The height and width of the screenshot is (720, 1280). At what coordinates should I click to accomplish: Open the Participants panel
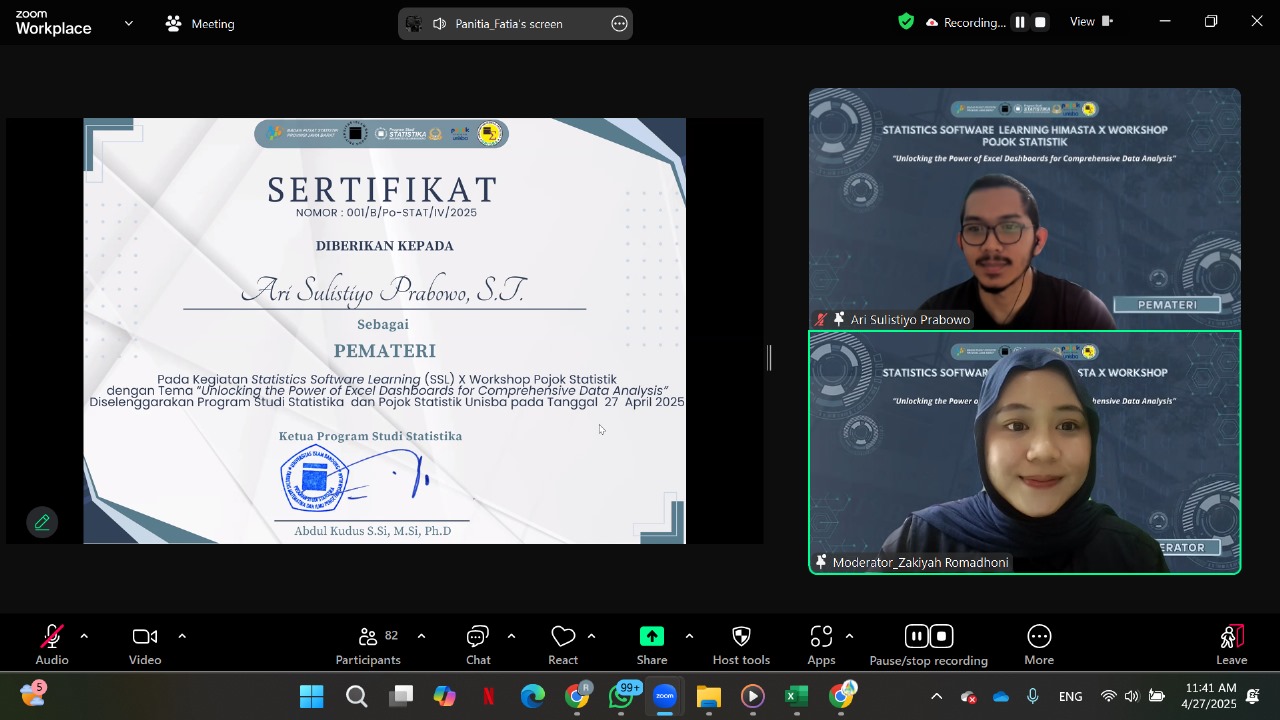pyautogui.click(x=368, y=645)
